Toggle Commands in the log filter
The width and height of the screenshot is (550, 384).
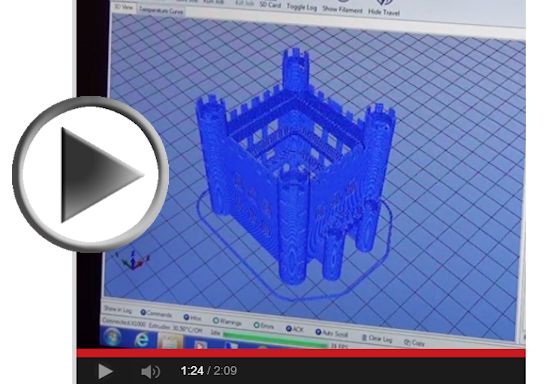tap(156, 313)
